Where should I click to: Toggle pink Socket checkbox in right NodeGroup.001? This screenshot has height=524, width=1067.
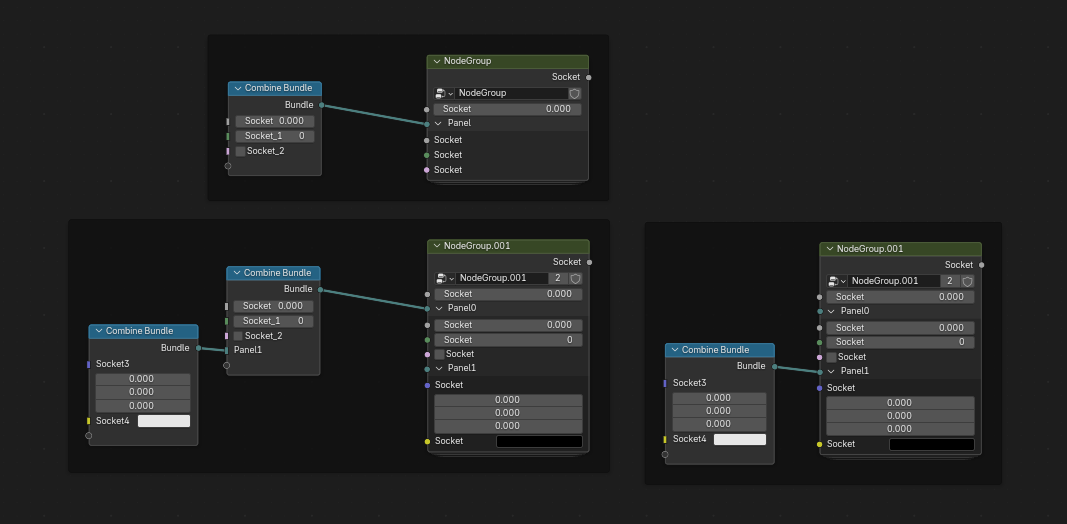(x=832, y=357)
